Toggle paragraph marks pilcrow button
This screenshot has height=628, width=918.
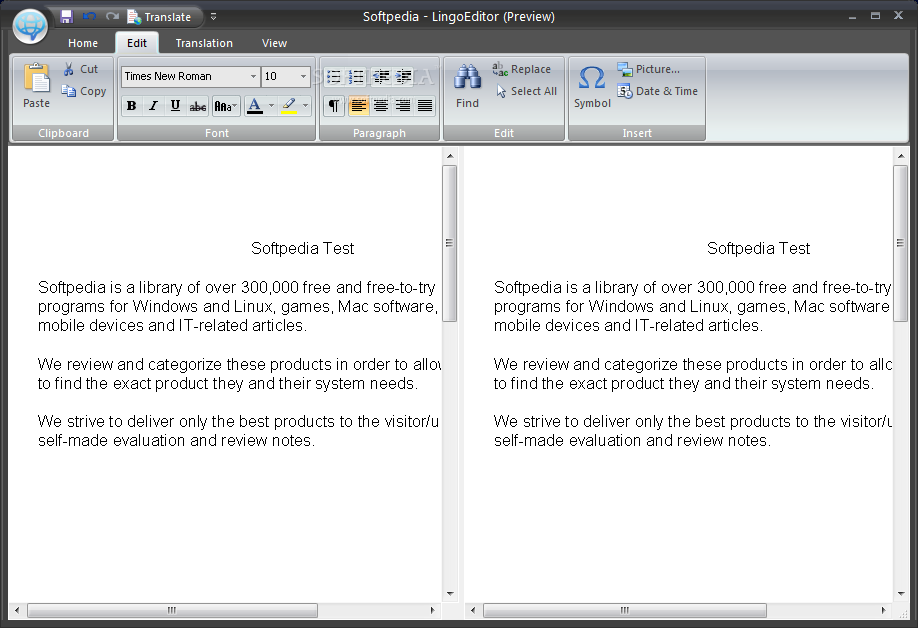pyautogui.click(x=334, y=106)
